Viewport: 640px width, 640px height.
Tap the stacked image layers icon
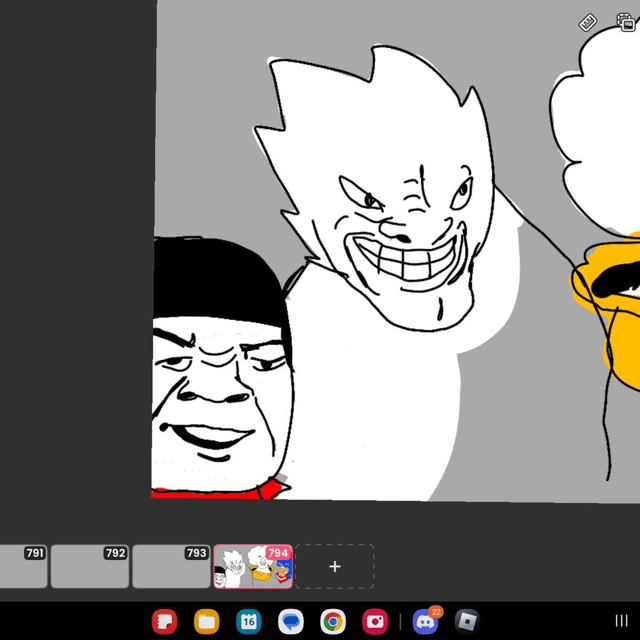tap(627, 22)
